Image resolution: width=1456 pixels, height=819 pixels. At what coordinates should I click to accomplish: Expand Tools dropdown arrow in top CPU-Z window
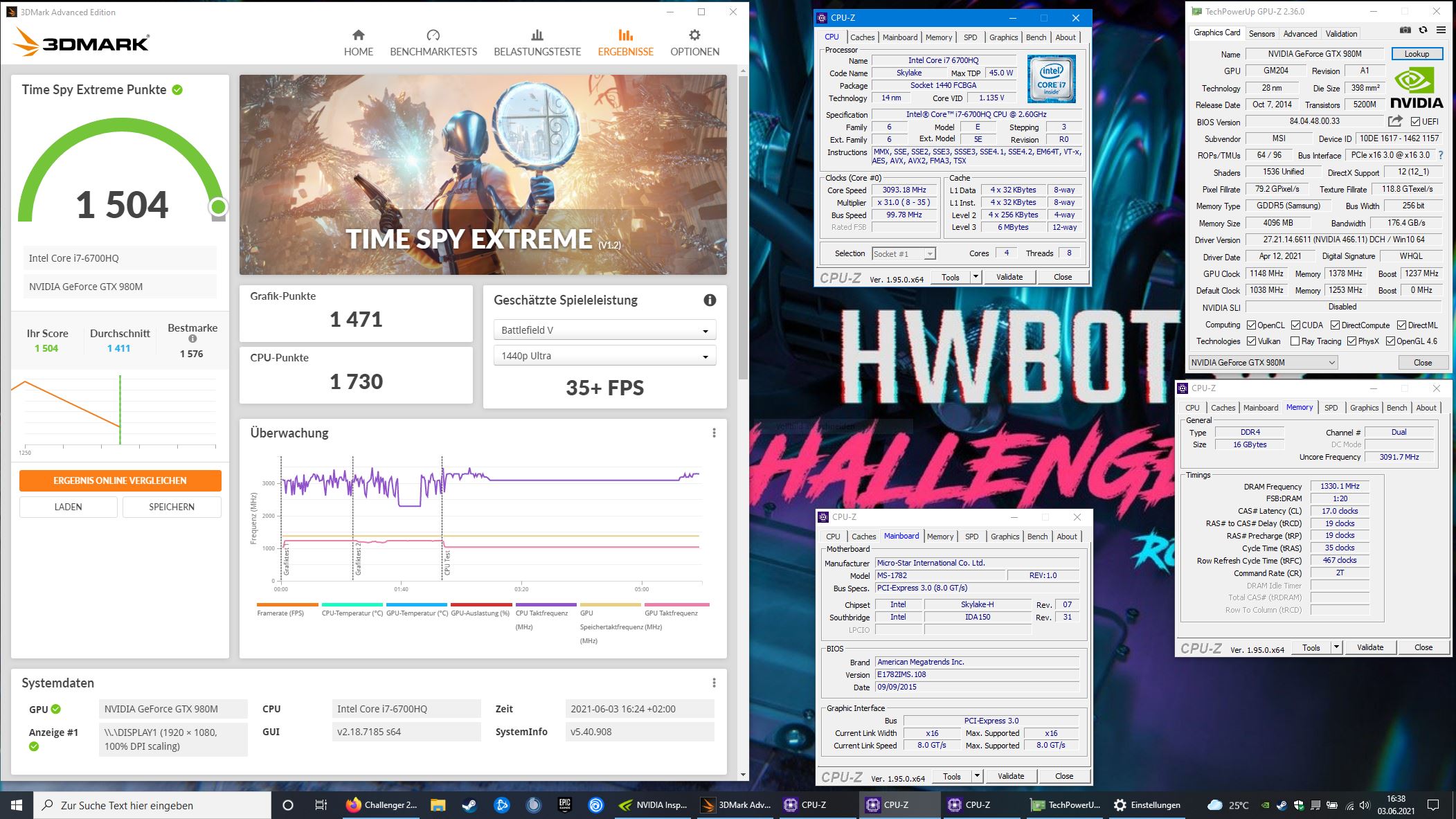(x=976, y=277)
